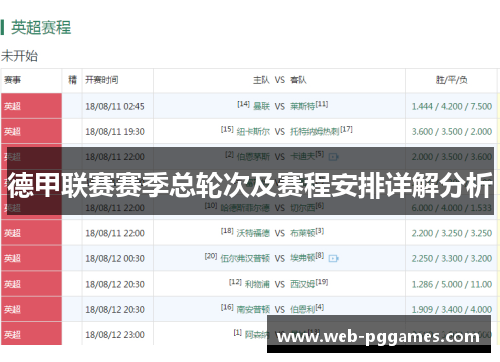500x362 pixels.
Task: Open the 曼联 team link
Action: pos(261,106)
